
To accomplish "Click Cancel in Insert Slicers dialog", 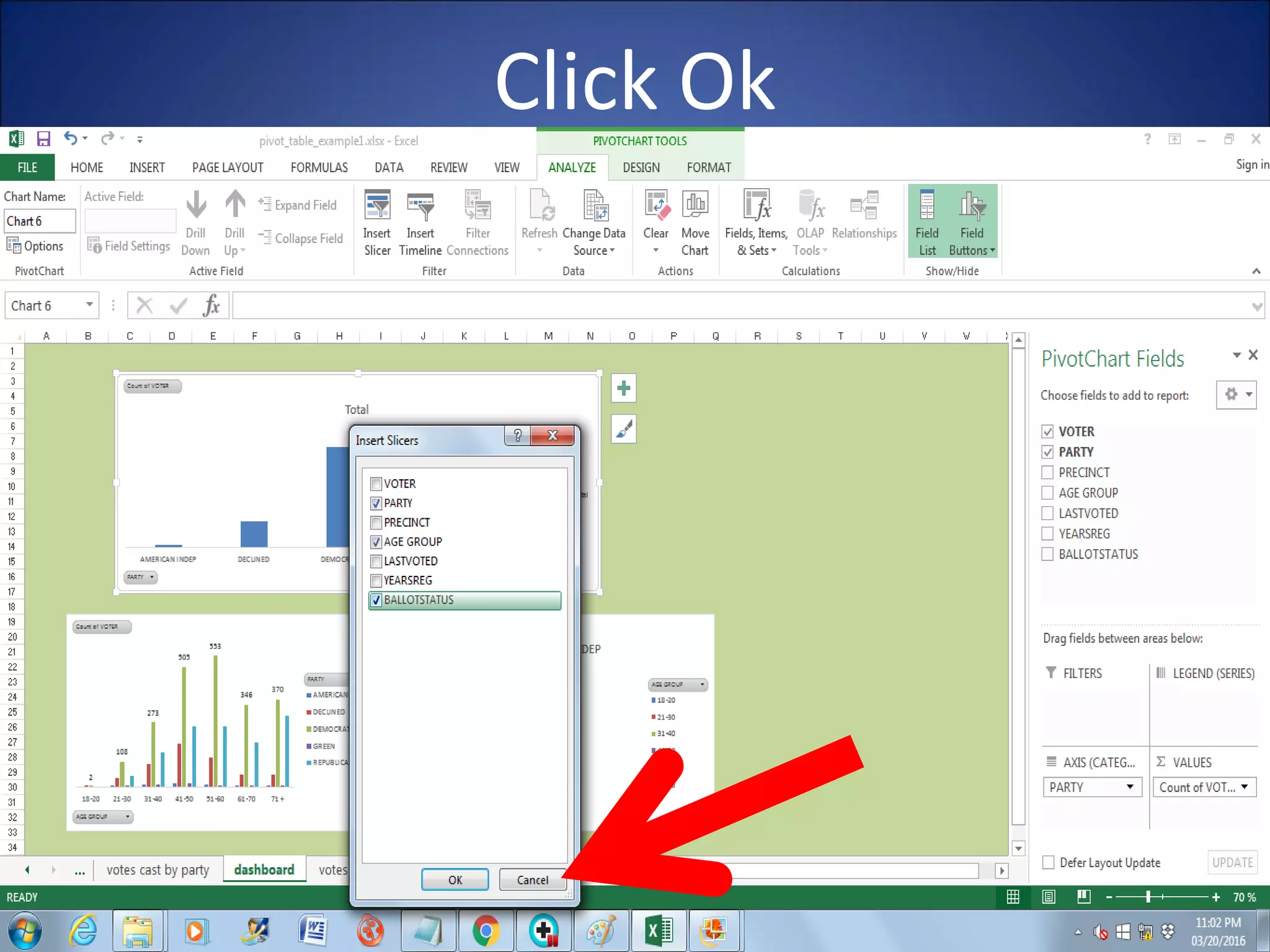I will 533,879.
